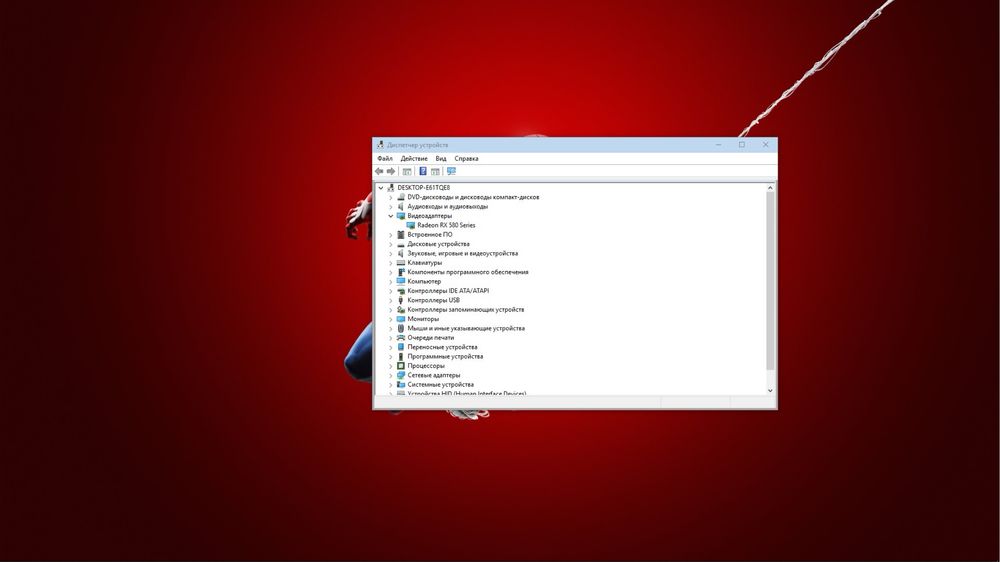Screen dimensions: 1000x562
Task: Click the USB plug icon beside Контроллеры USB
Action: [x=401, y=300]
